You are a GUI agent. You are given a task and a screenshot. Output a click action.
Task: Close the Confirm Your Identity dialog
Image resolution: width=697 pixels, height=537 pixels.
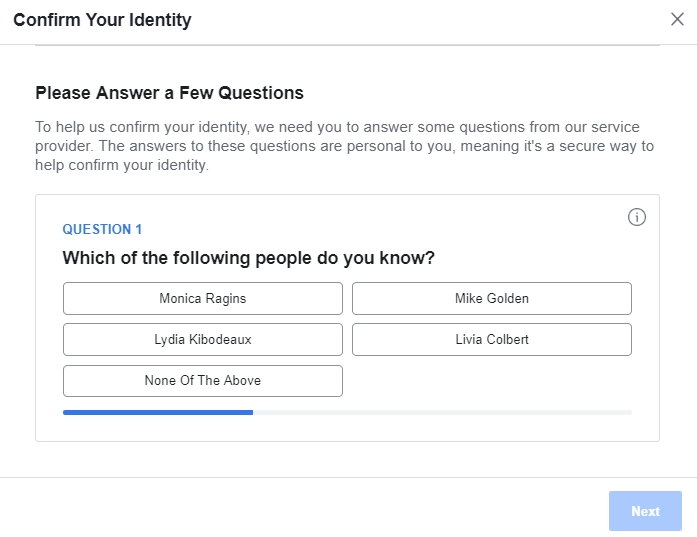pyautogui.click(x=677, y=19)
